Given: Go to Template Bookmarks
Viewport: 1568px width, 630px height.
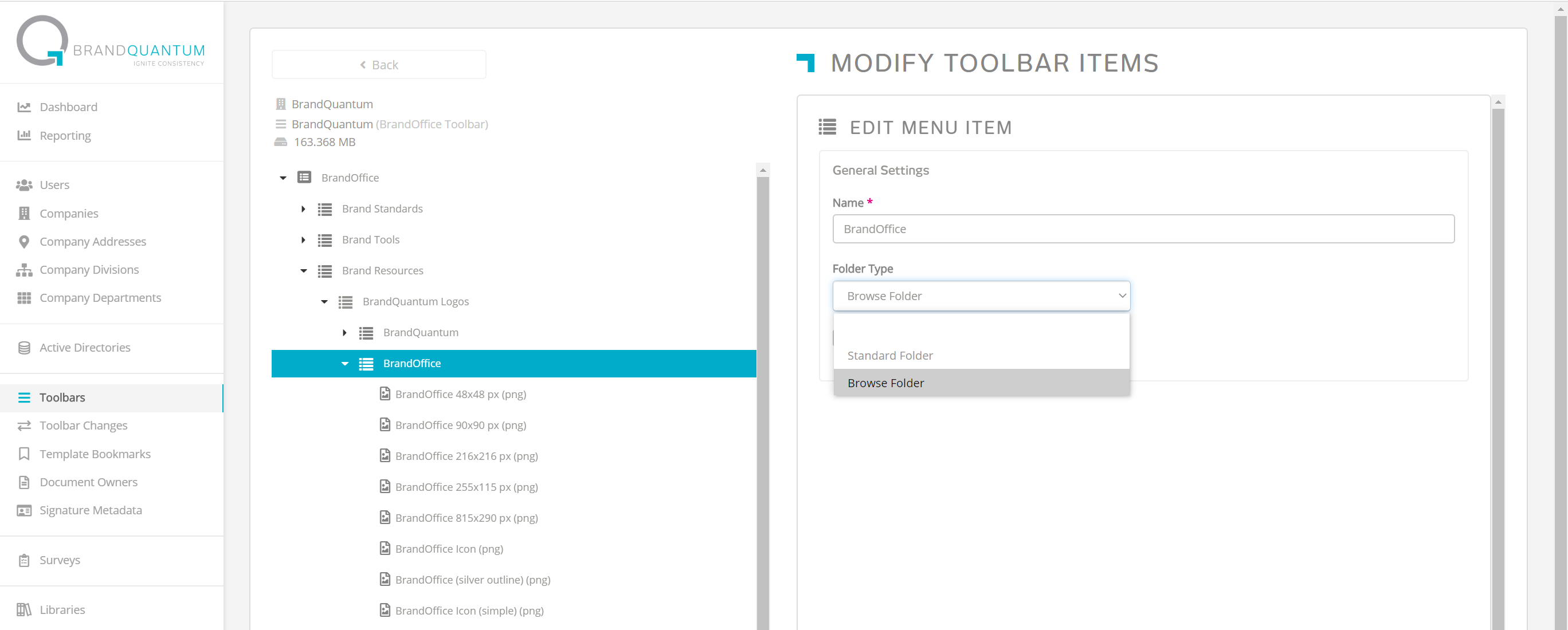Looking at the screenshot, I should click(x=95, y=454).
